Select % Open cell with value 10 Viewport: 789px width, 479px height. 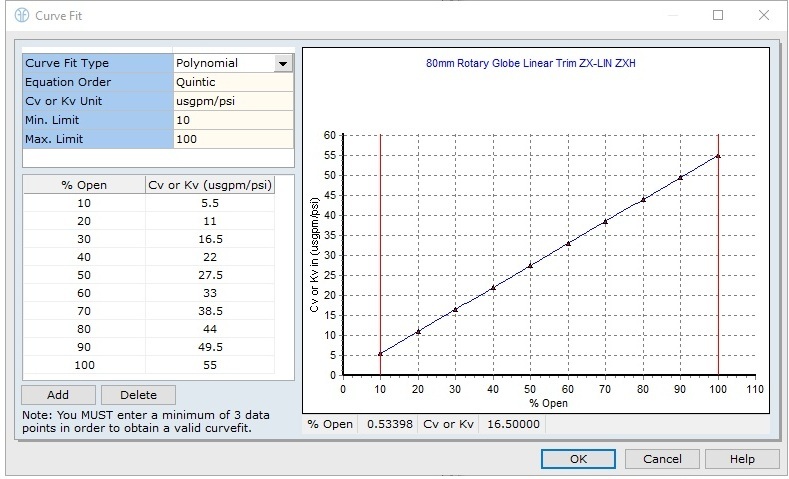coord(84,203)
